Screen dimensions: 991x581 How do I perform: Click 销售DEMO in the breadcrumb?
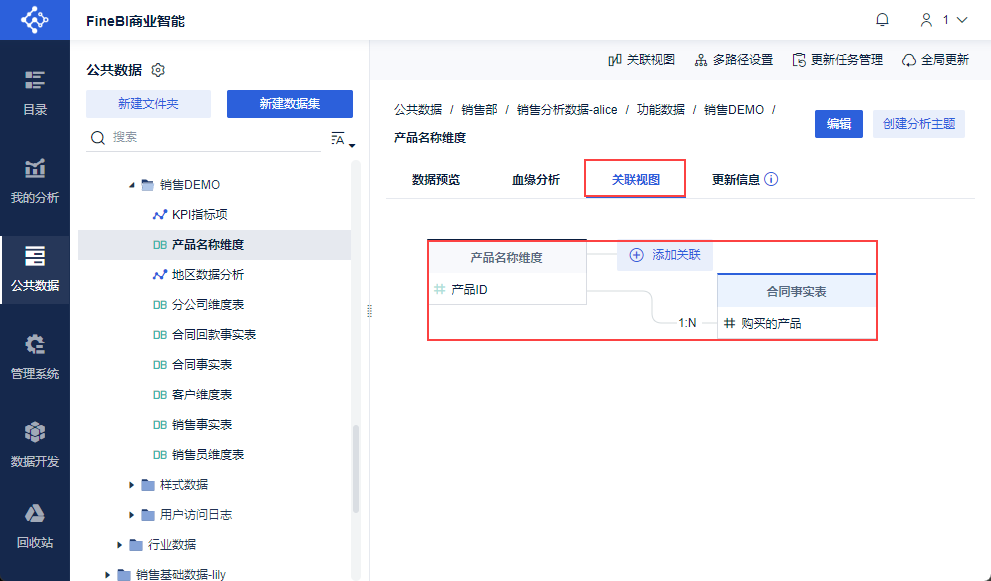pyautogui.click(x=734, y=110)
